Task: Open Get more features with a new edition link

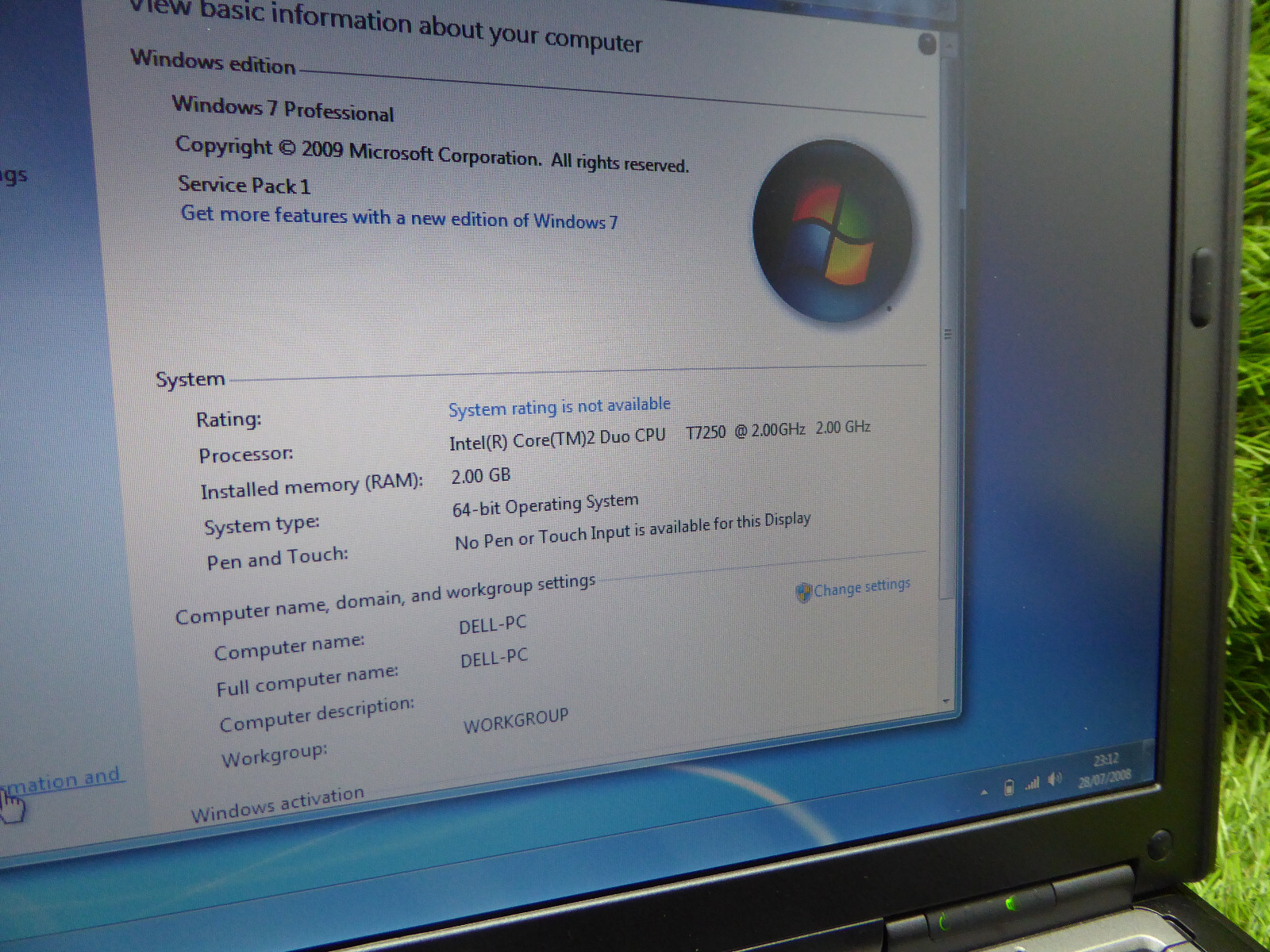Action: click(x=399, y=217)
